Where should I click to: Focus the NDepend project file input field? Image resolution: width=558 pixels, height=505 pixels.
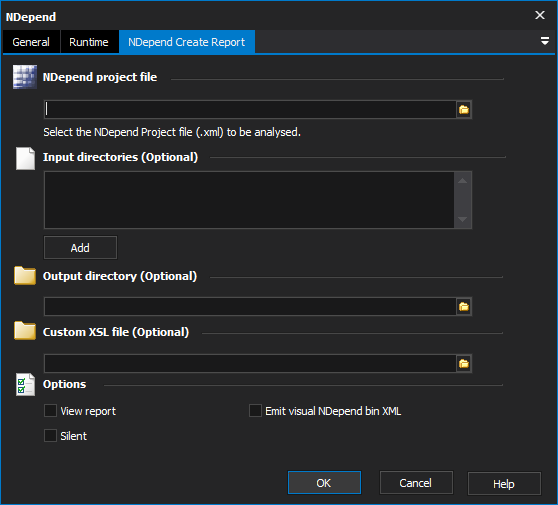[x=250, y=110]
